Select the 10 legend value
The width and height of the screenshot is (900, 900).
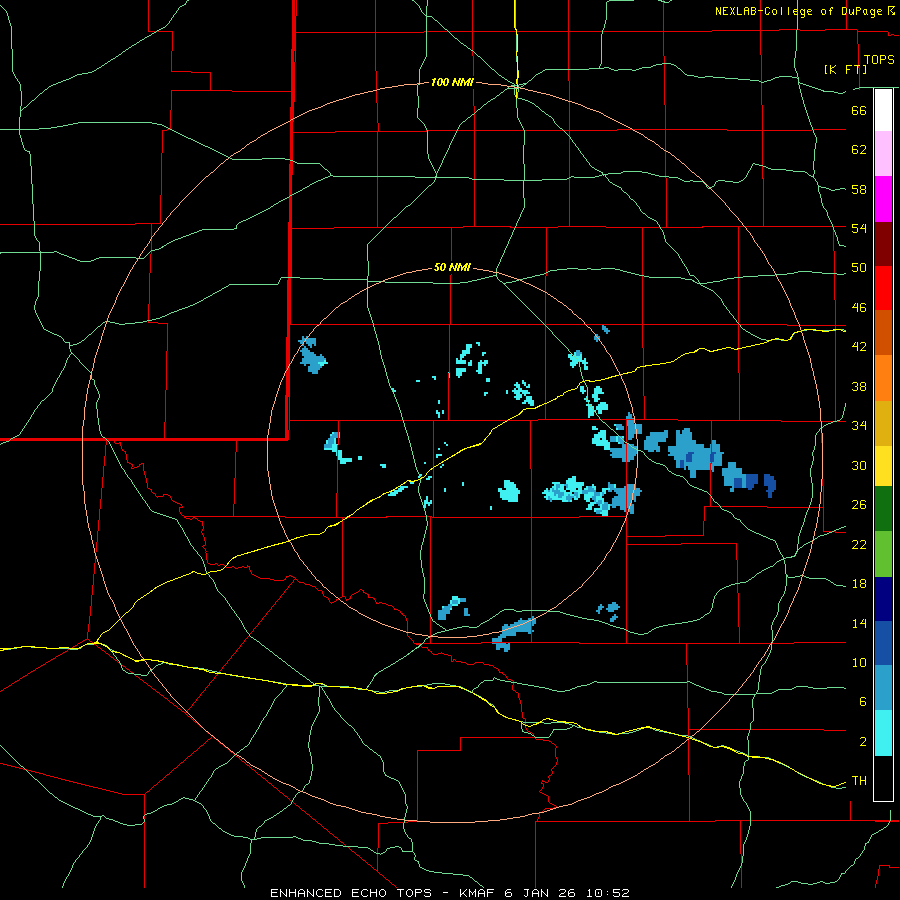[859, 663]
